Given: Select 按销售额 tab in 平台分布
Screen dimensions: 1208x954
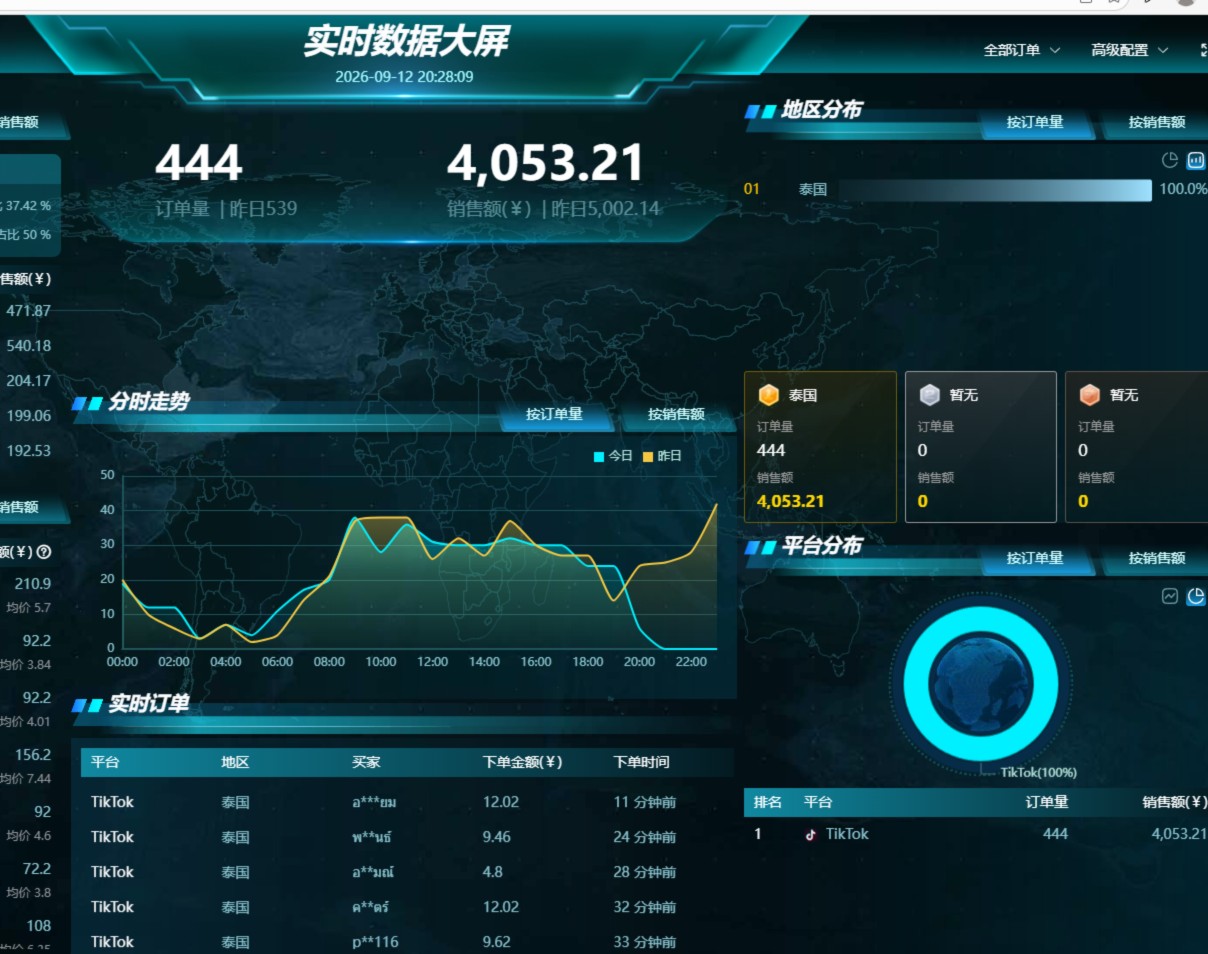Looking at the screenshot, I should (1157, 558).
